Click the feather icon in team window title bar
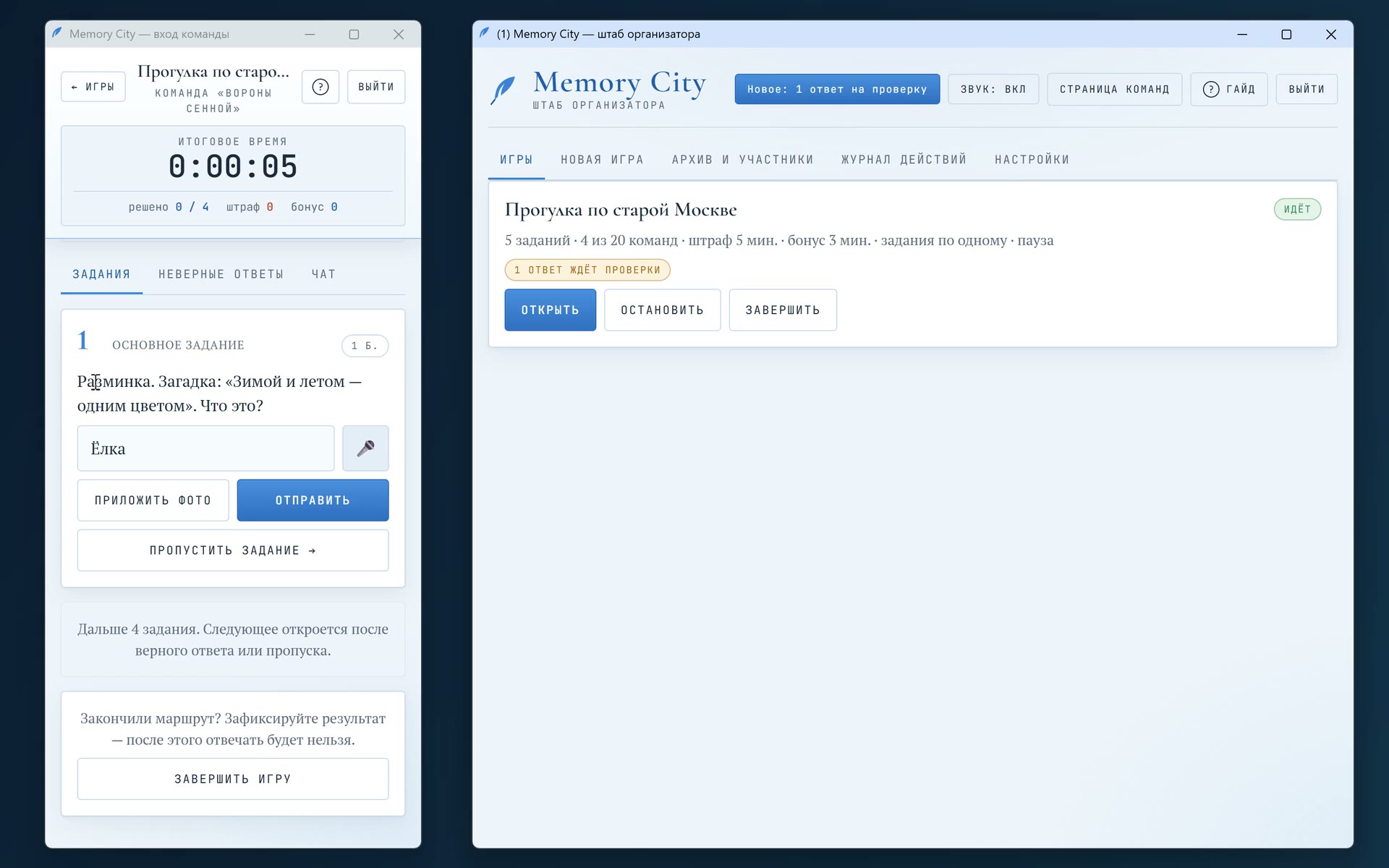This screenshot has width=1389, height=868. tap(56, 33)
